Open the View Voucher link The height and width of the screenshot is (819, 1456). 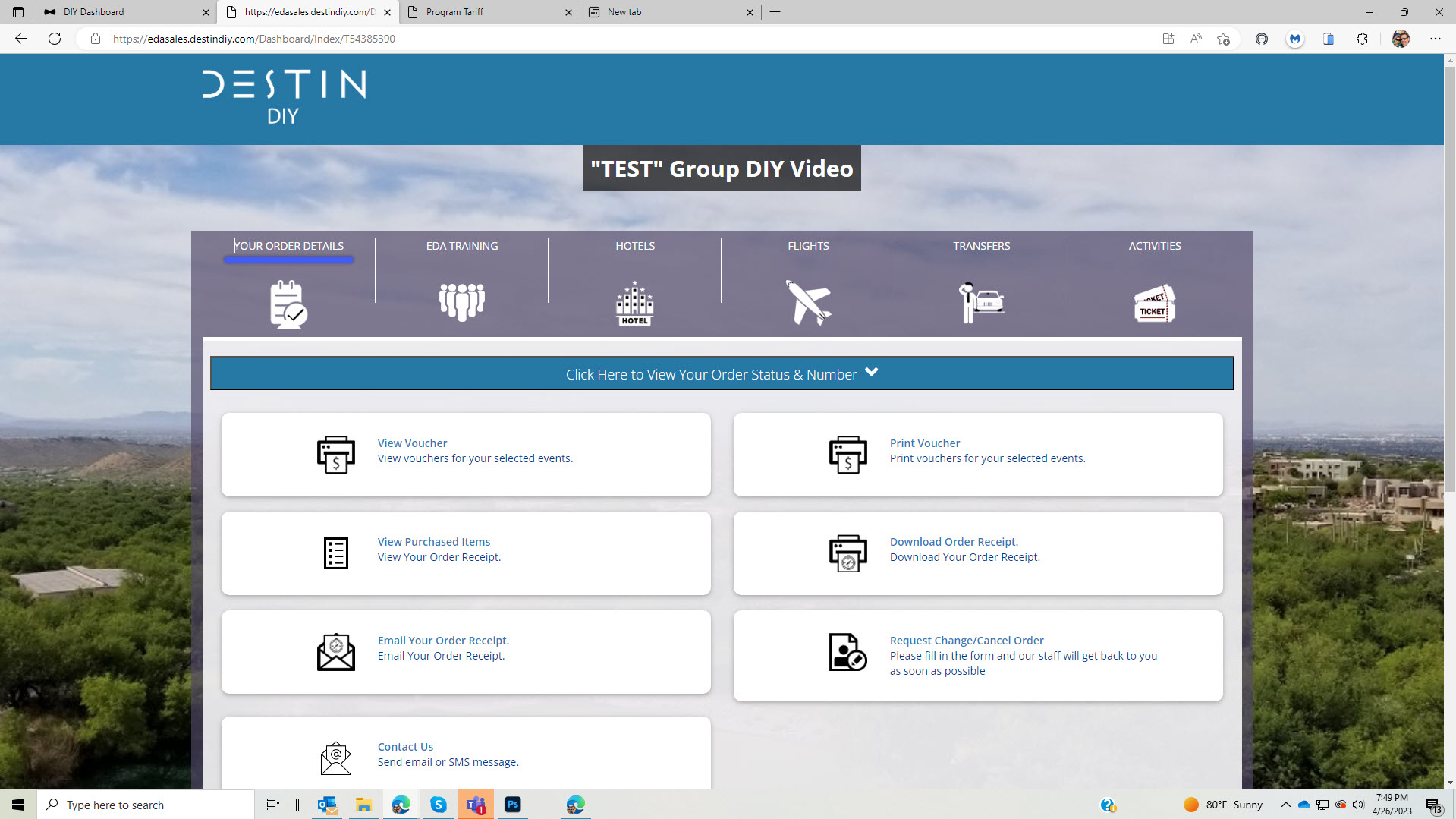[x=412, y=443]
